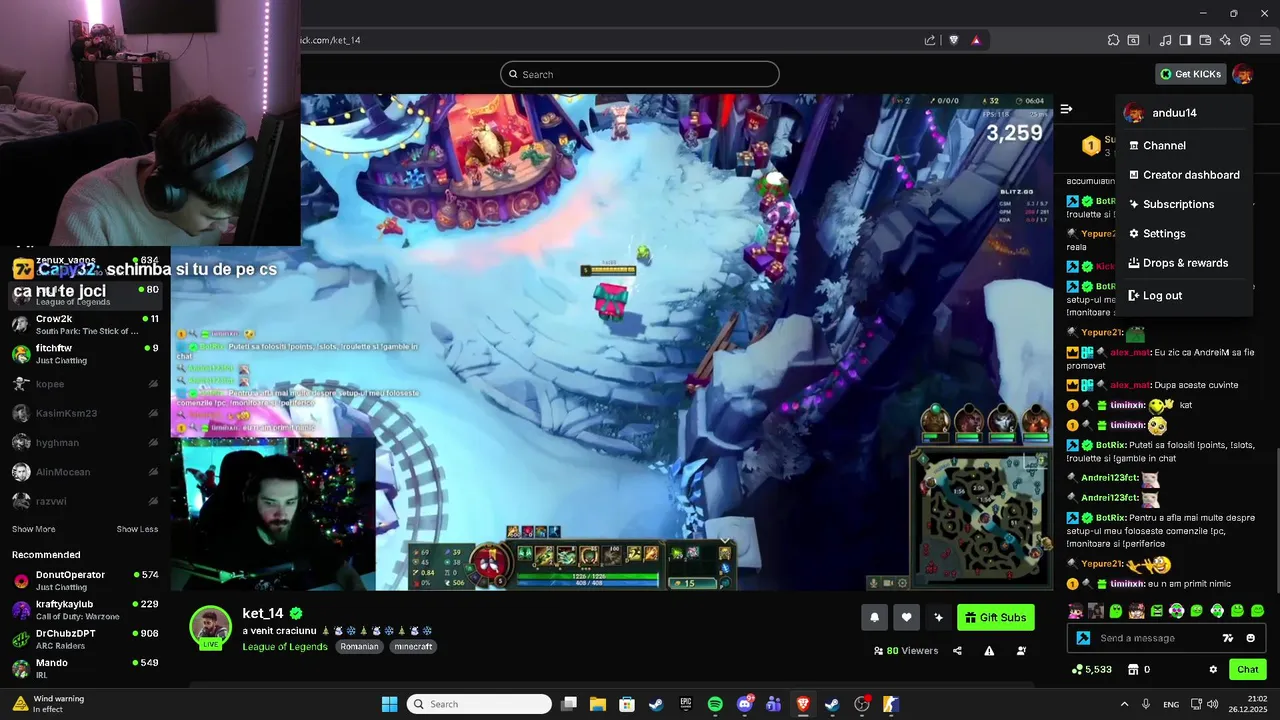Share page via address bar share icon
Image resolution: width=1280 pixels, height=720 pixels.
930,40
